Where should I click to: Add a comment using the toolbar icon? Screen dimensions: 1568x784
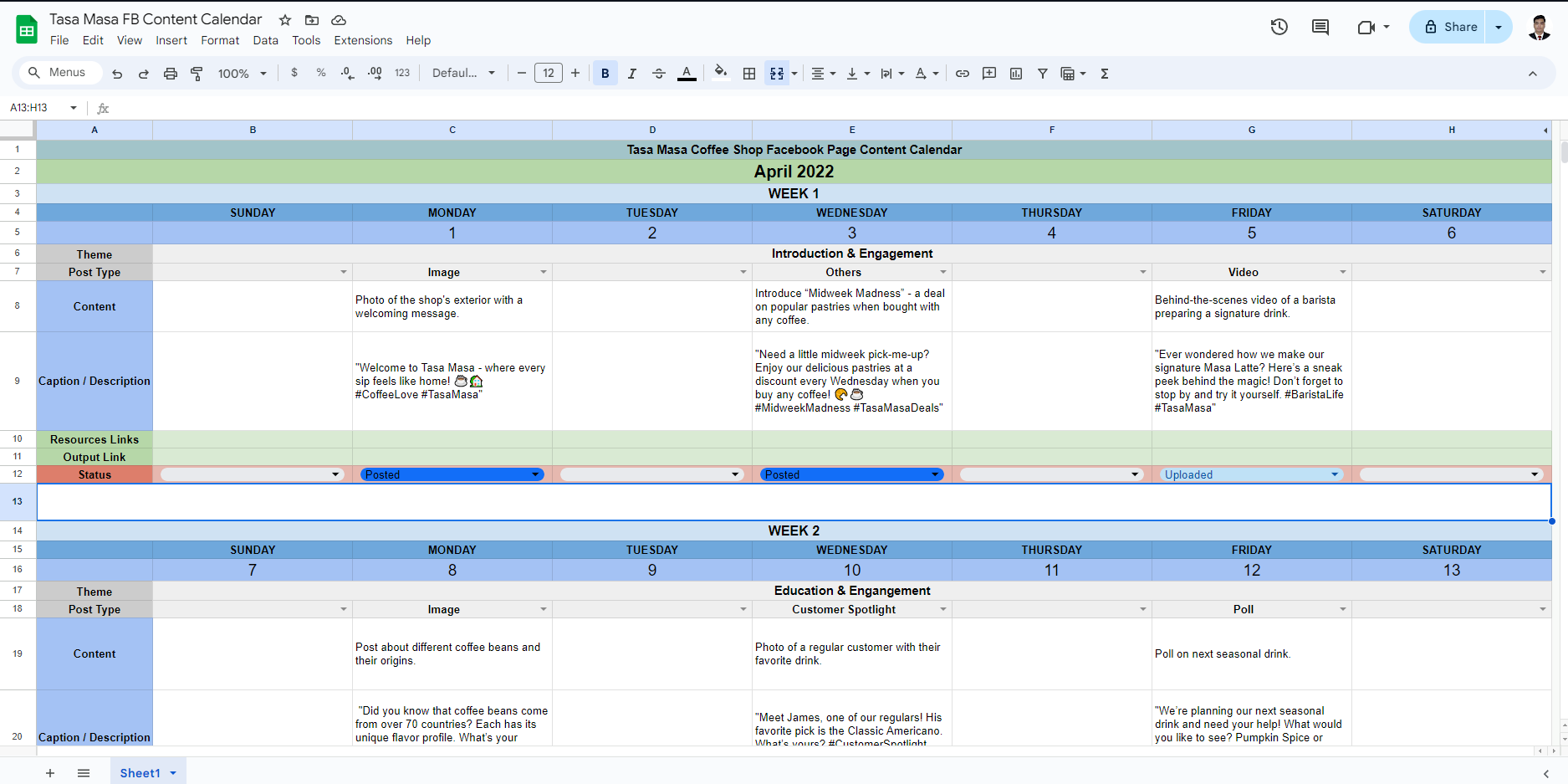pyautogui.click(x=989, y=74)
